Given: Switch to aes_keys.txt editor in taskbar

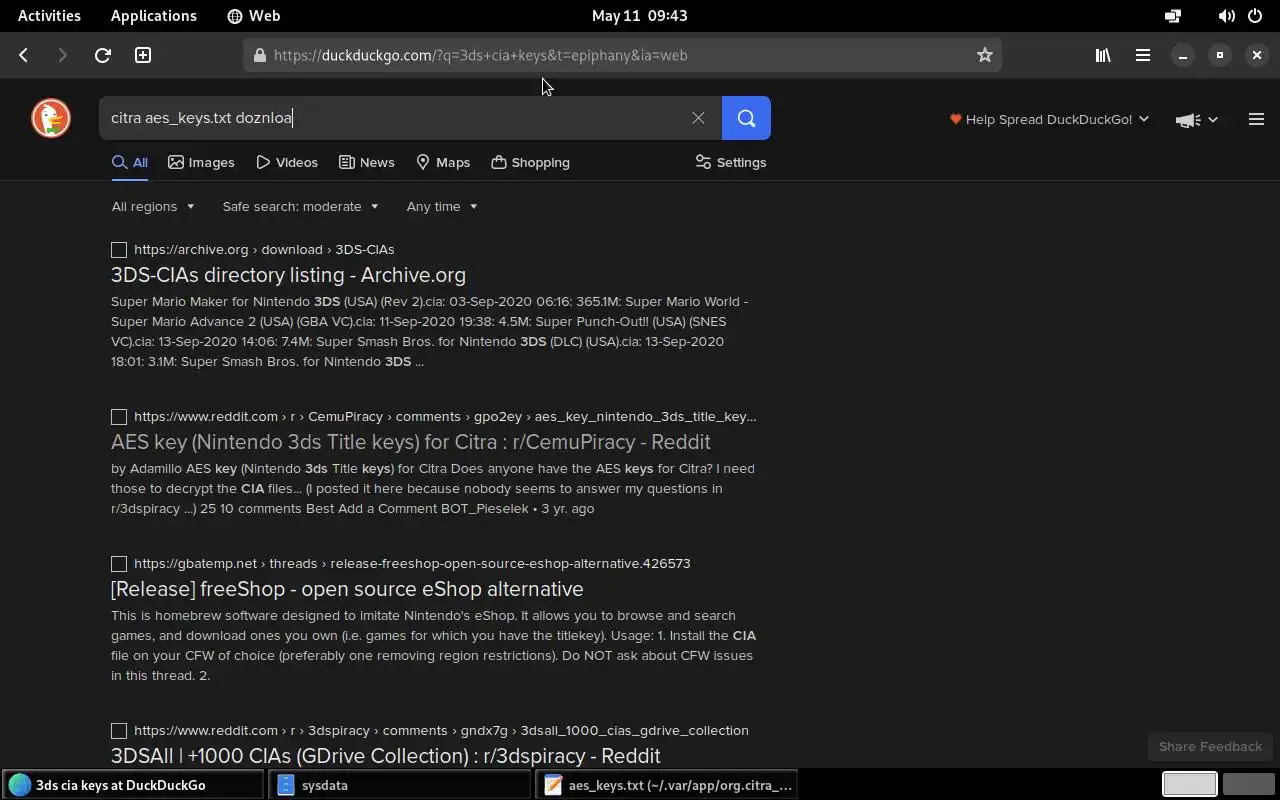Looking at the screenshot, I should 667,785.
